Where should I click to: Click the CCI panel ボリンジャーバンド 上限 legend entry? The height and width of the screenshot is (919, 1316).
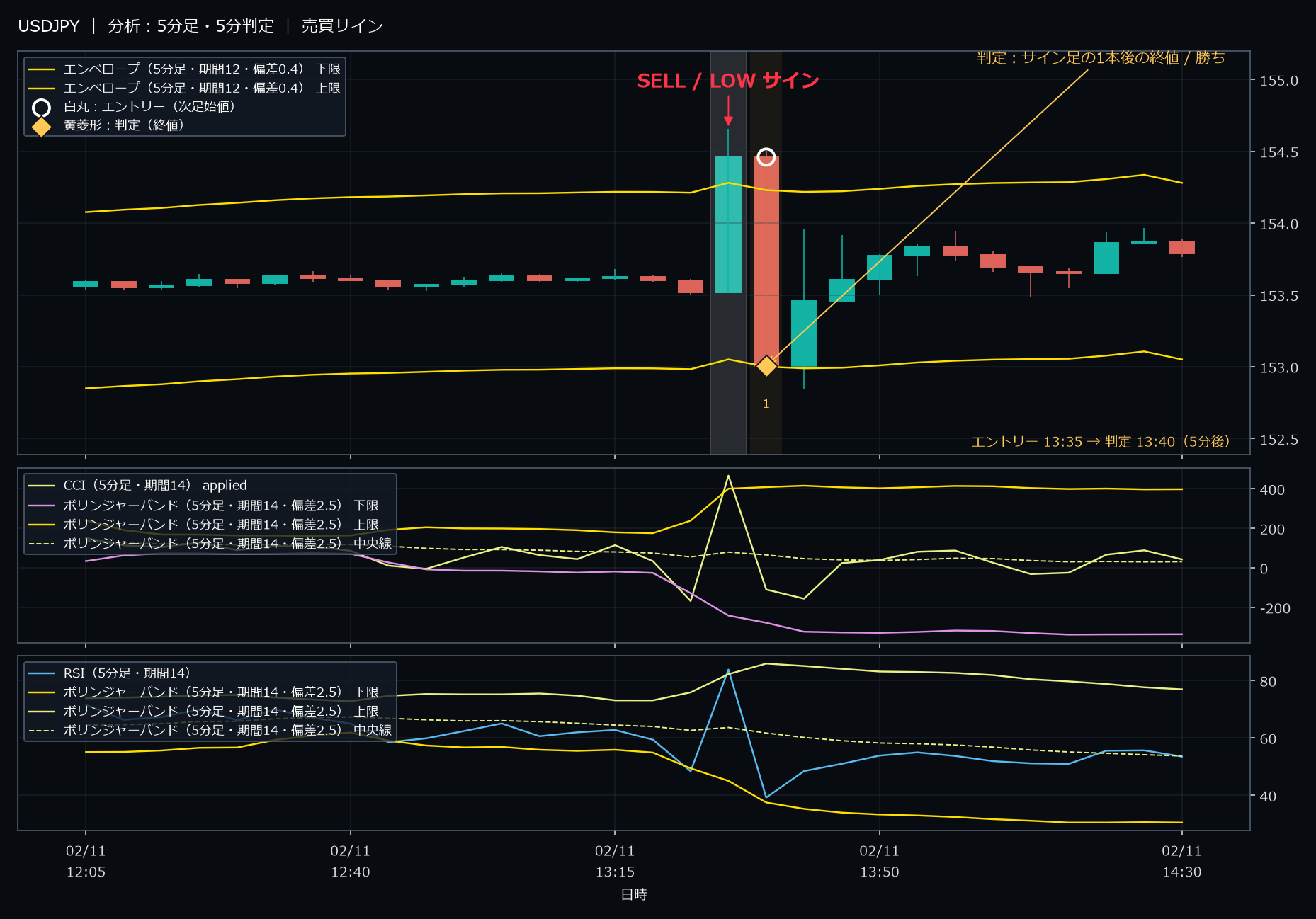click(203, 525)
